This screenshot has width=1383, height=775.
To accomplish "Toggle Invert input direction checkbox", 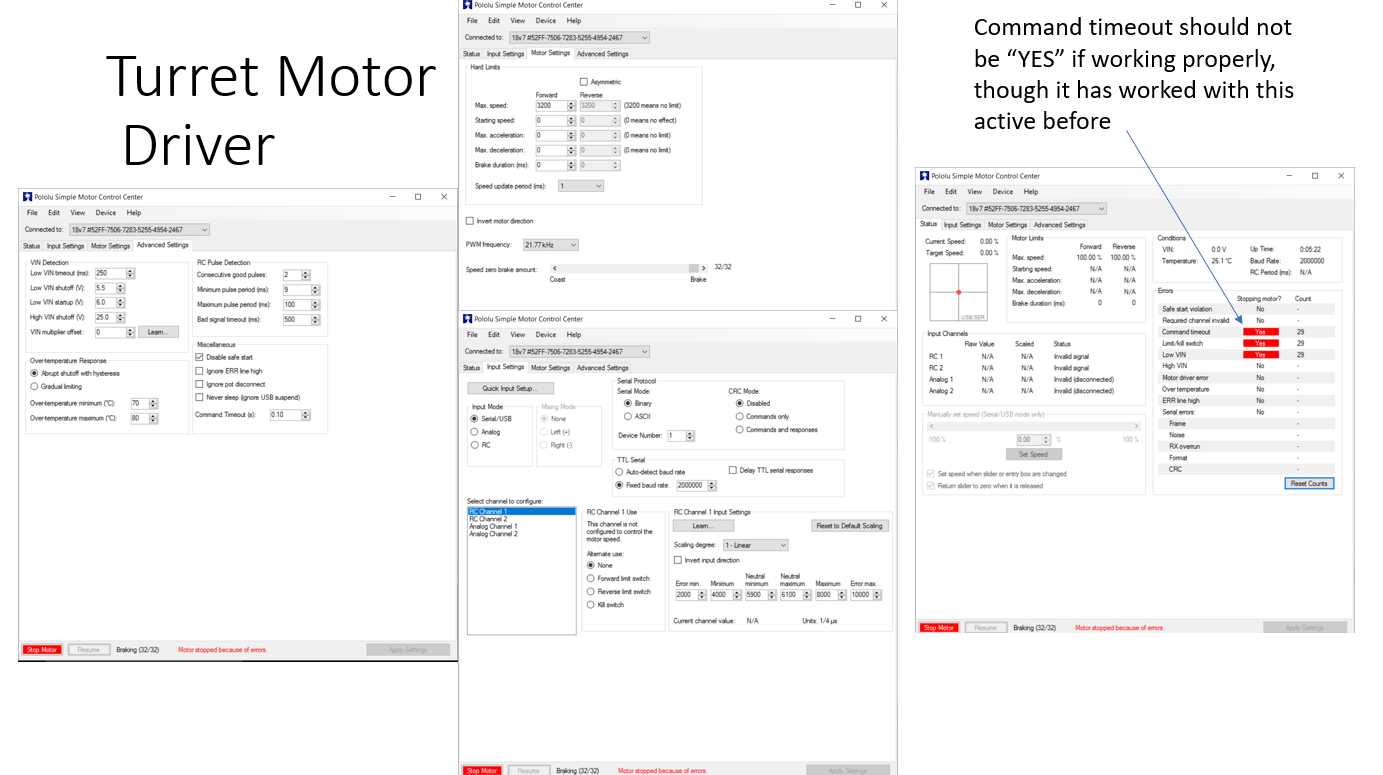I will [678, 560].
